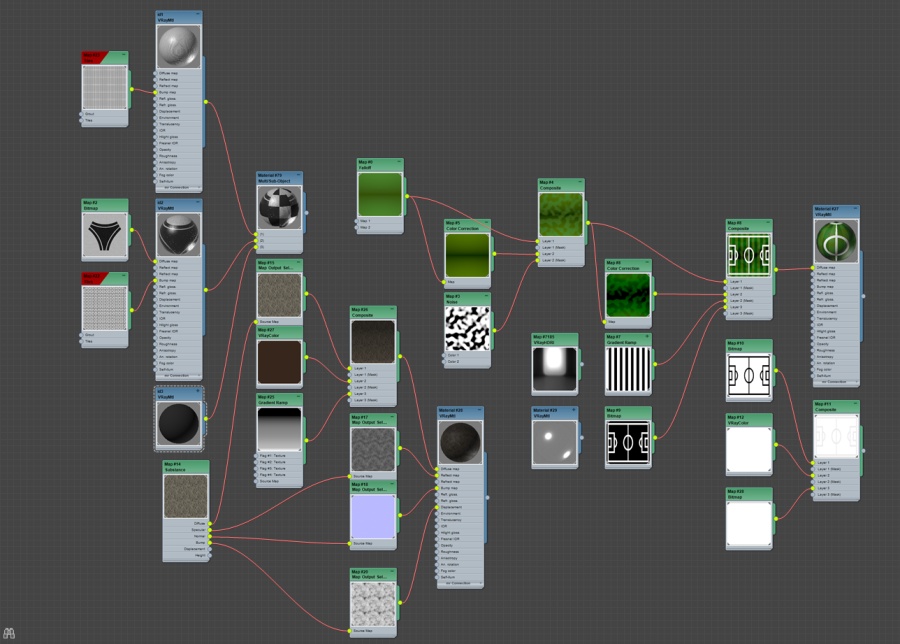Select the Map #2 Bitmap triangular logo preview
Viewport: 900px width, 644px height.
pyautogui.click(x=104, y=235)
